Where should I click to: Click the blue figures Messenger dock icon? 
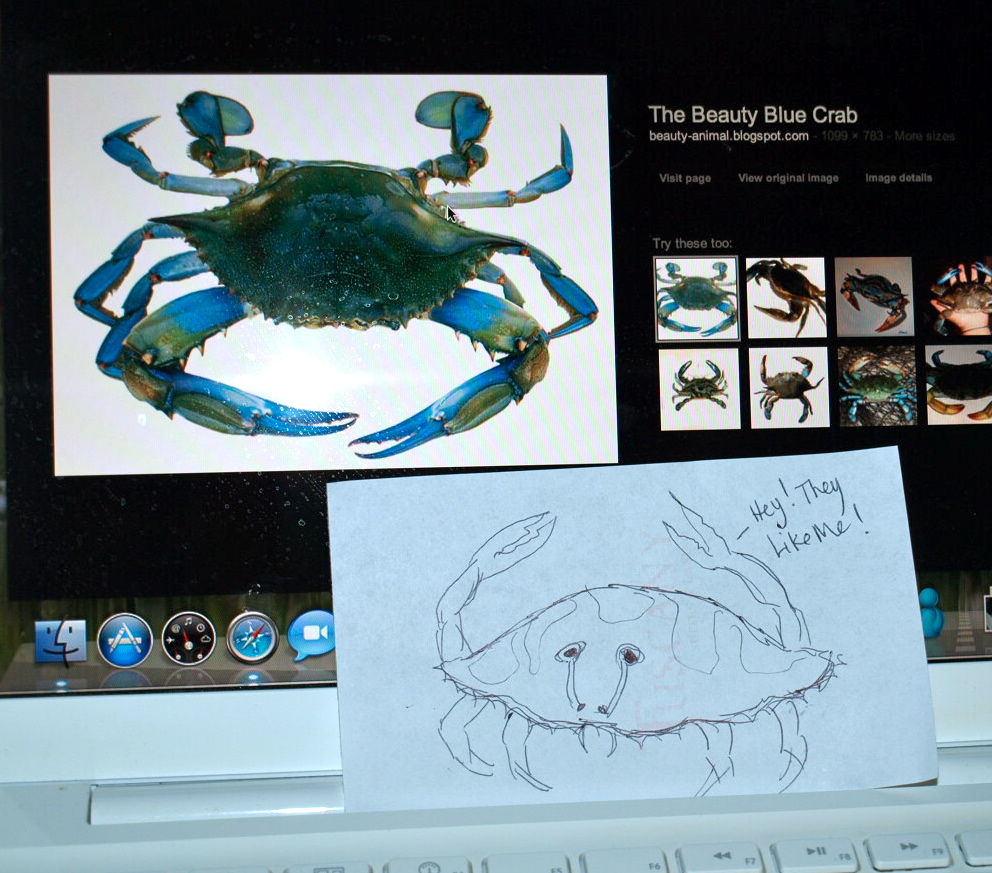pyautogui.click(x=931, y=612)
